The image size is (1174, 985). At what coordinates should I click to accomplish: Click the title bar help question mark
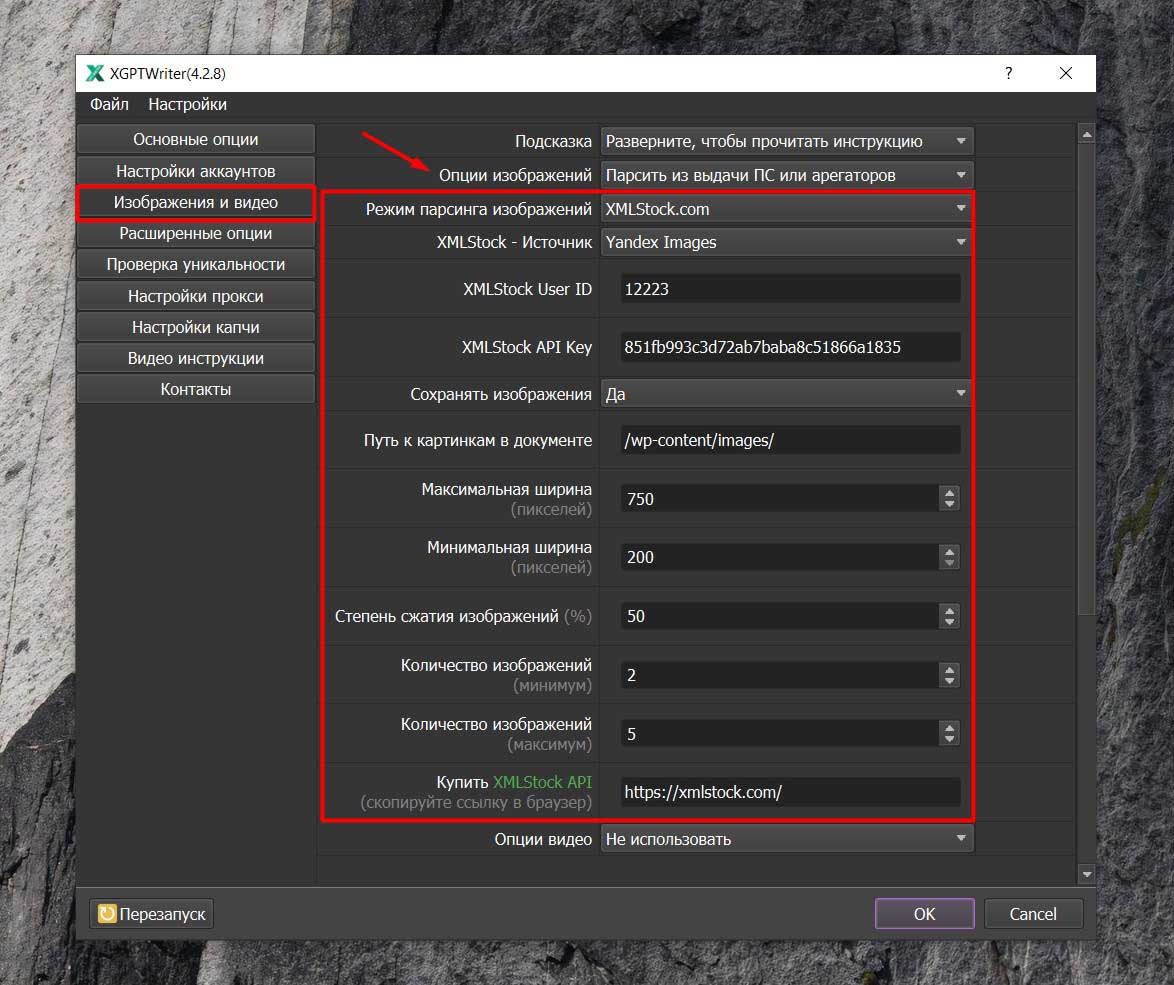(1008, 73)
